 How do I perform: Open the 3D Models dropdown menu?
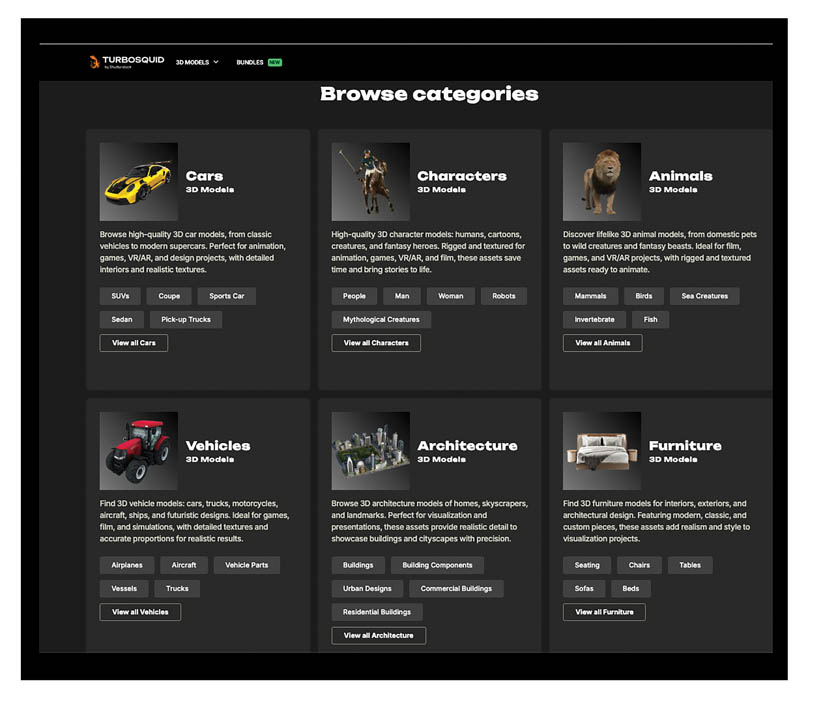coord(197,62)
